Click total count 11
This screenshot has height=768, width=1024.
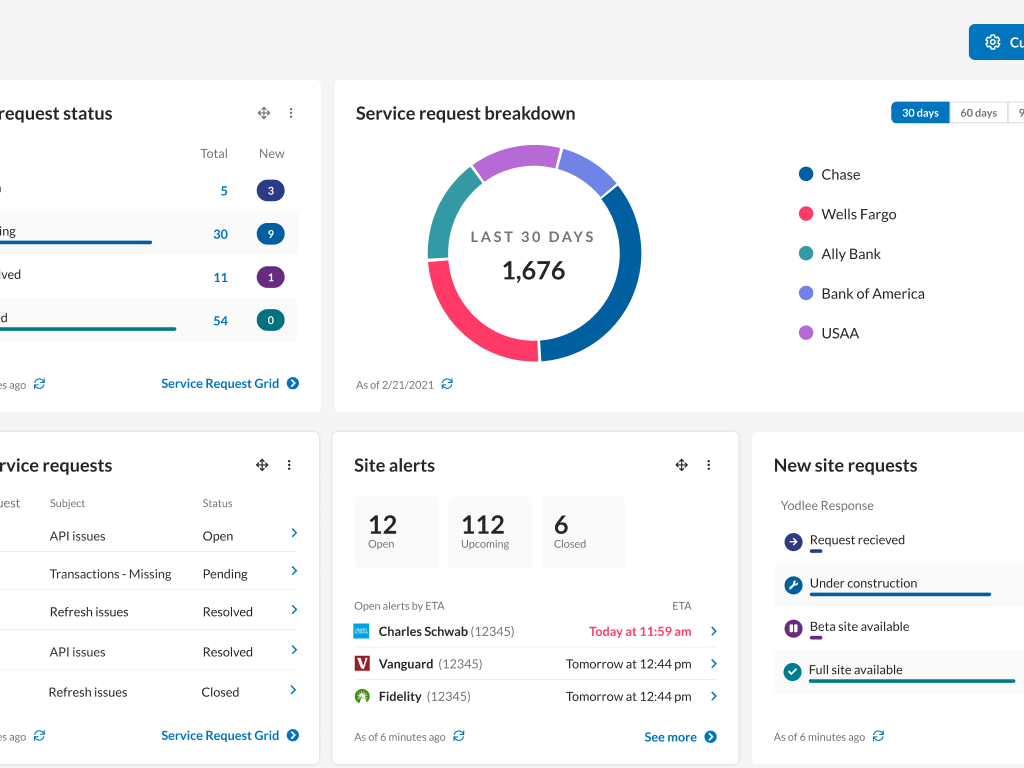221,277
